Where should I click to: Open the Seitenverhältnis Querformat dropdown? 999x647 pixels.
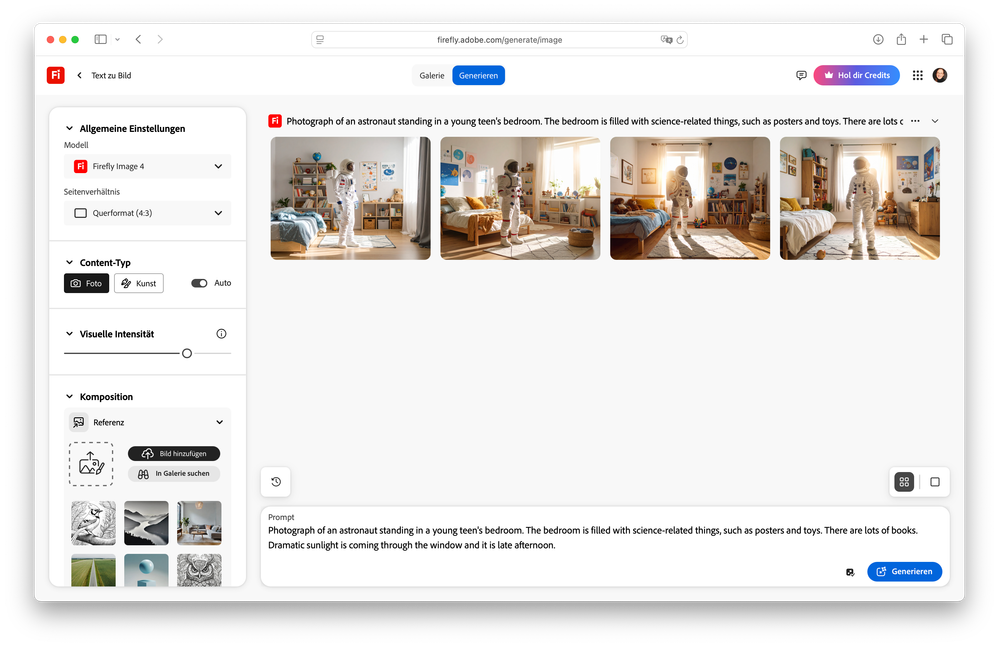147,213
